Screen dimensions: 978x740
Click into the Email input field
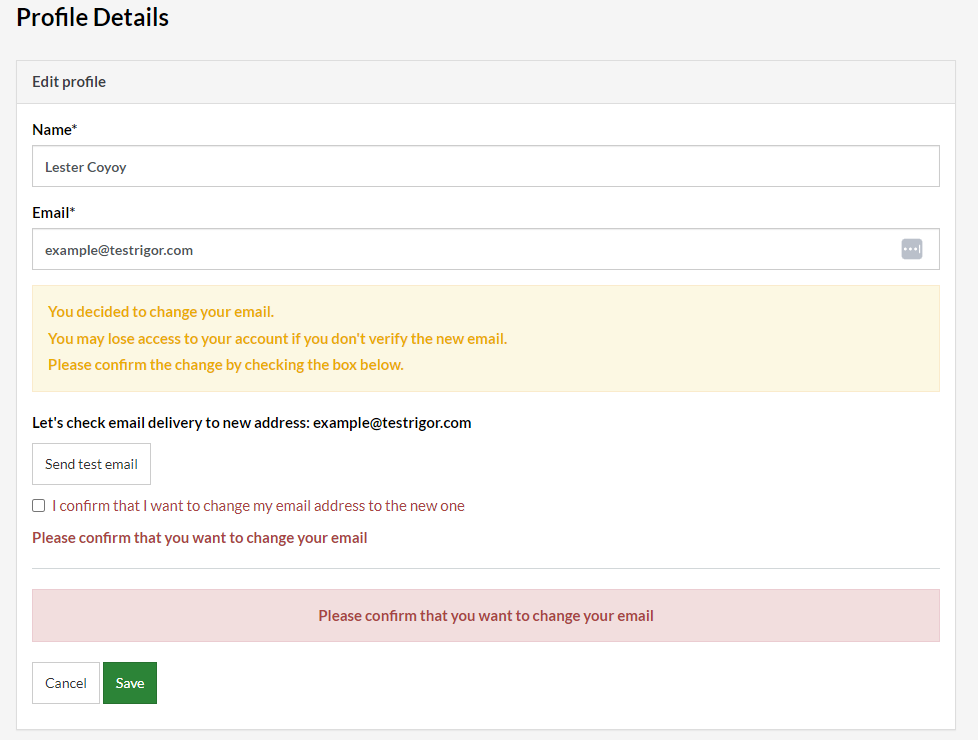click(x=460, y=250)
